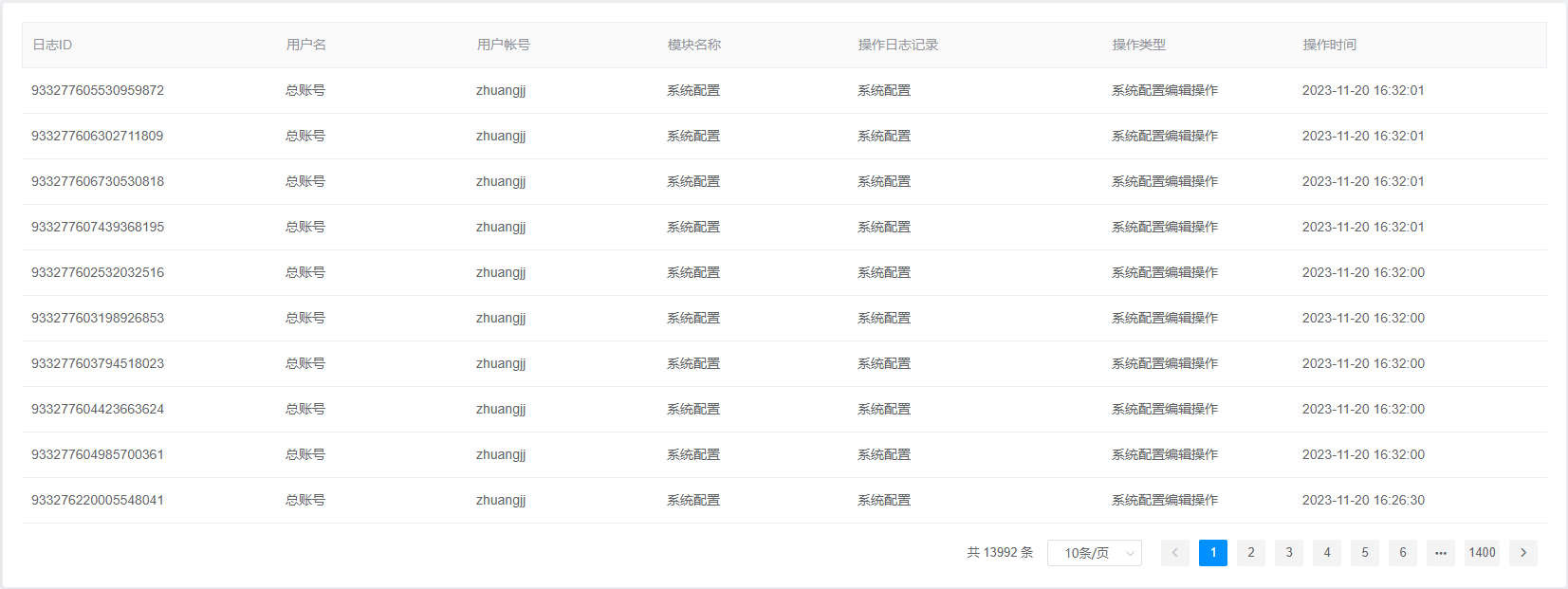Go to page 5

tap(1364, 553)
